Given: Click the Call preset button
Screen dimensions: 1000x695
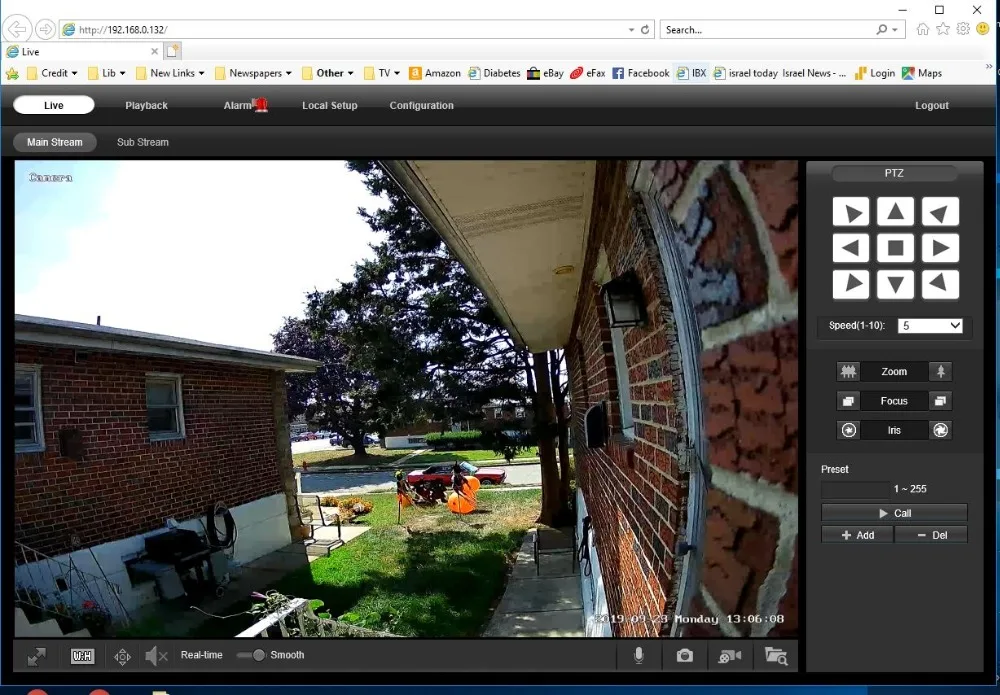Looking at the screenshot, I should pyautogui.click(x=894, y=513).
